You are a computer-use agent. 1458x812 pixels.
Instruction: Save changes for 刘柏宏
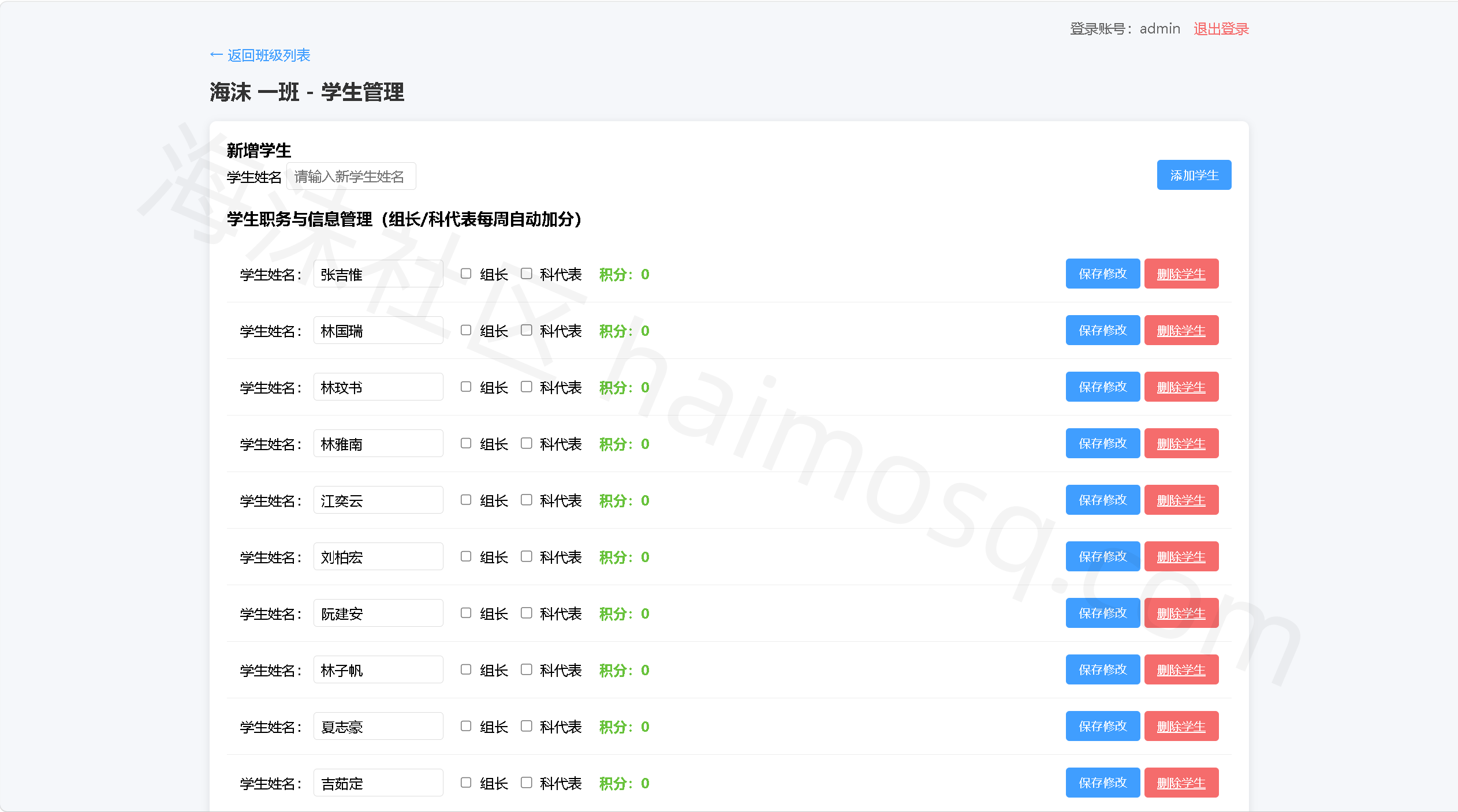(x=1103, y=556)
